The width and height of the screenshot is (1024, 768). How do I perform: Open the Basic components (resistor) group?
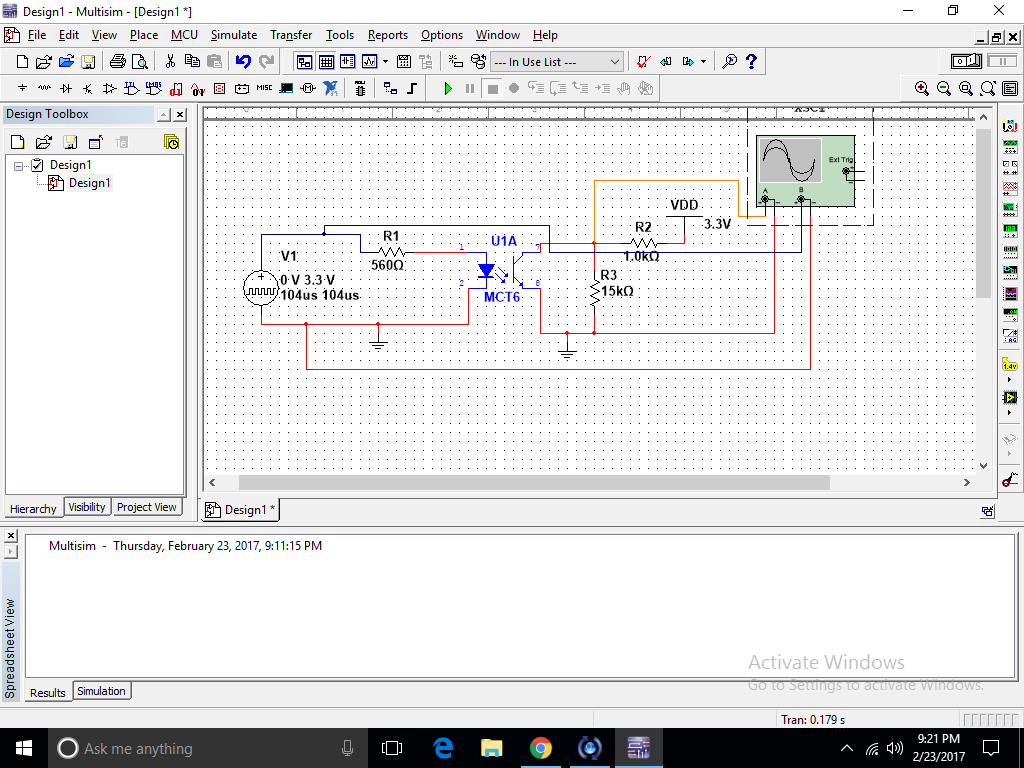(x=44, y=88)
